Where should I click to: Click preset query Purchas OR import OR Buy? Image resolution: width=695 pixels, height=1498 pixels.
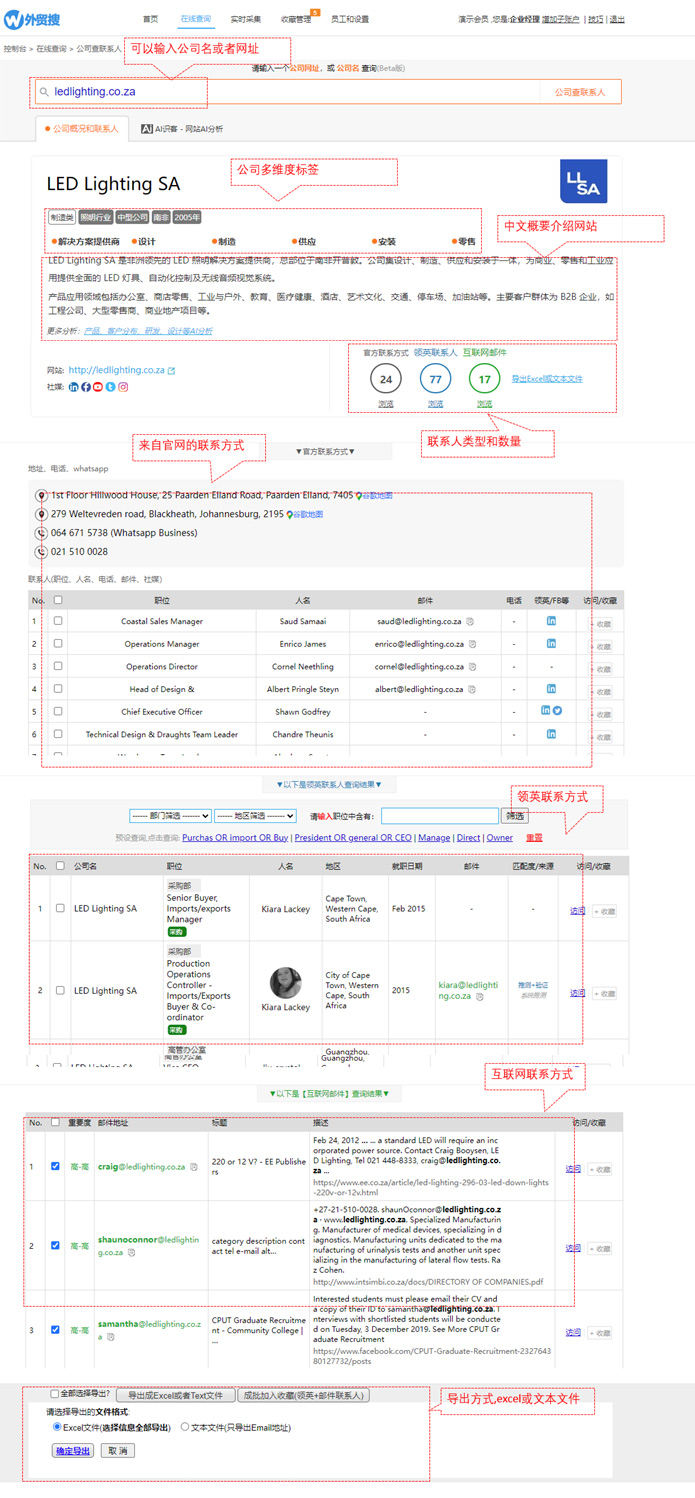pyautogui.click(x=235, y=838)
